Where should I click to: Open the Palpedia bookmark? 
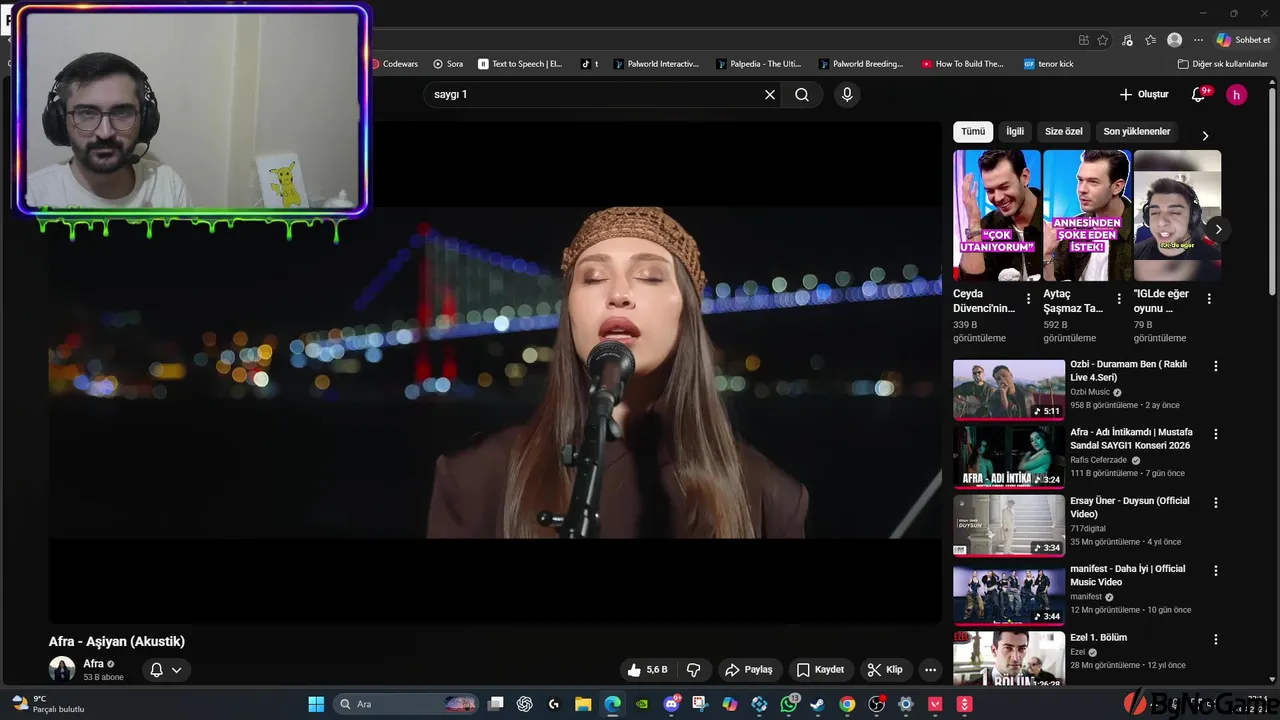(759, 64)
